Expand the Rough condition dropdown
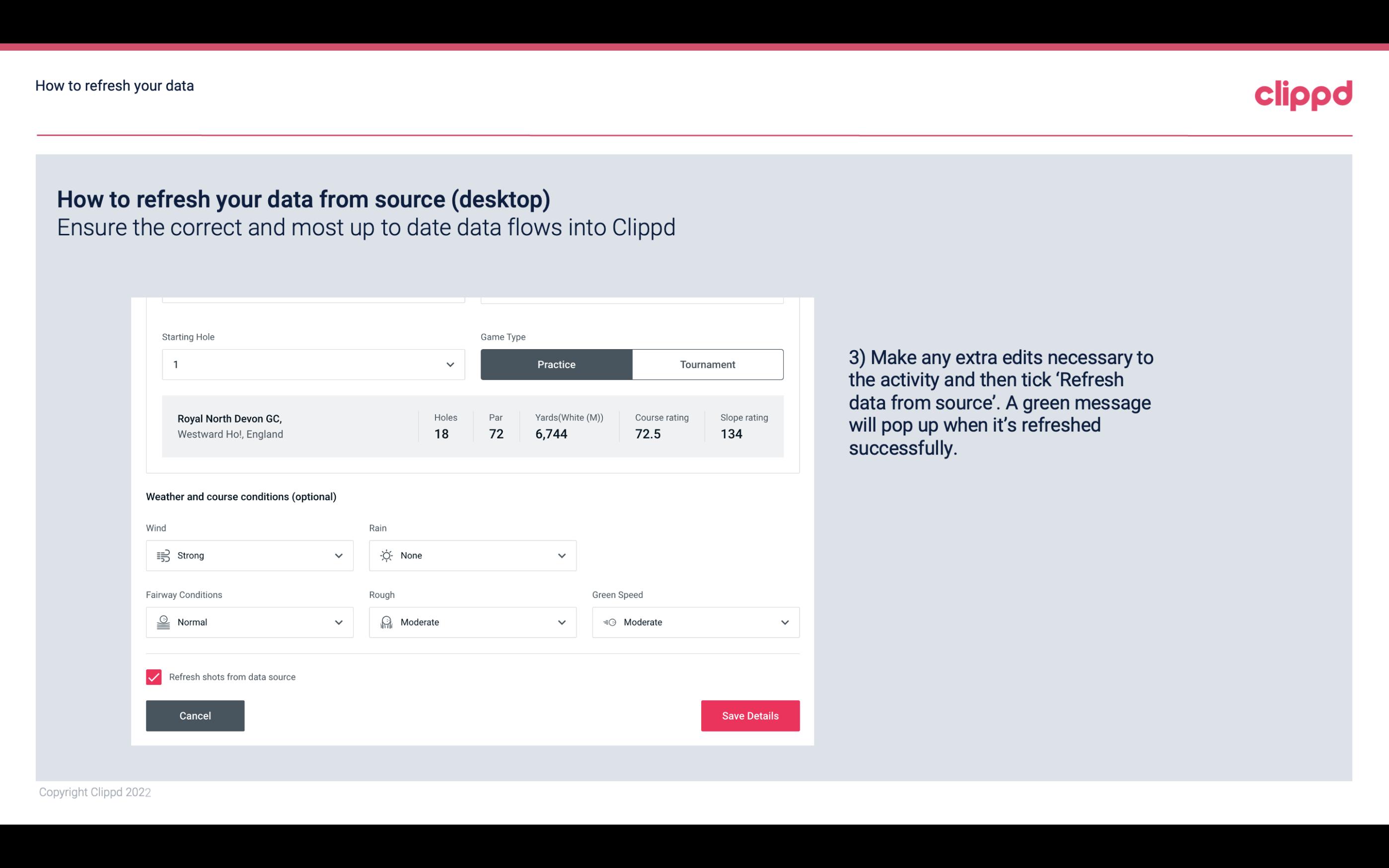The height and width of the screenshot is (868, 1389). 561,622
